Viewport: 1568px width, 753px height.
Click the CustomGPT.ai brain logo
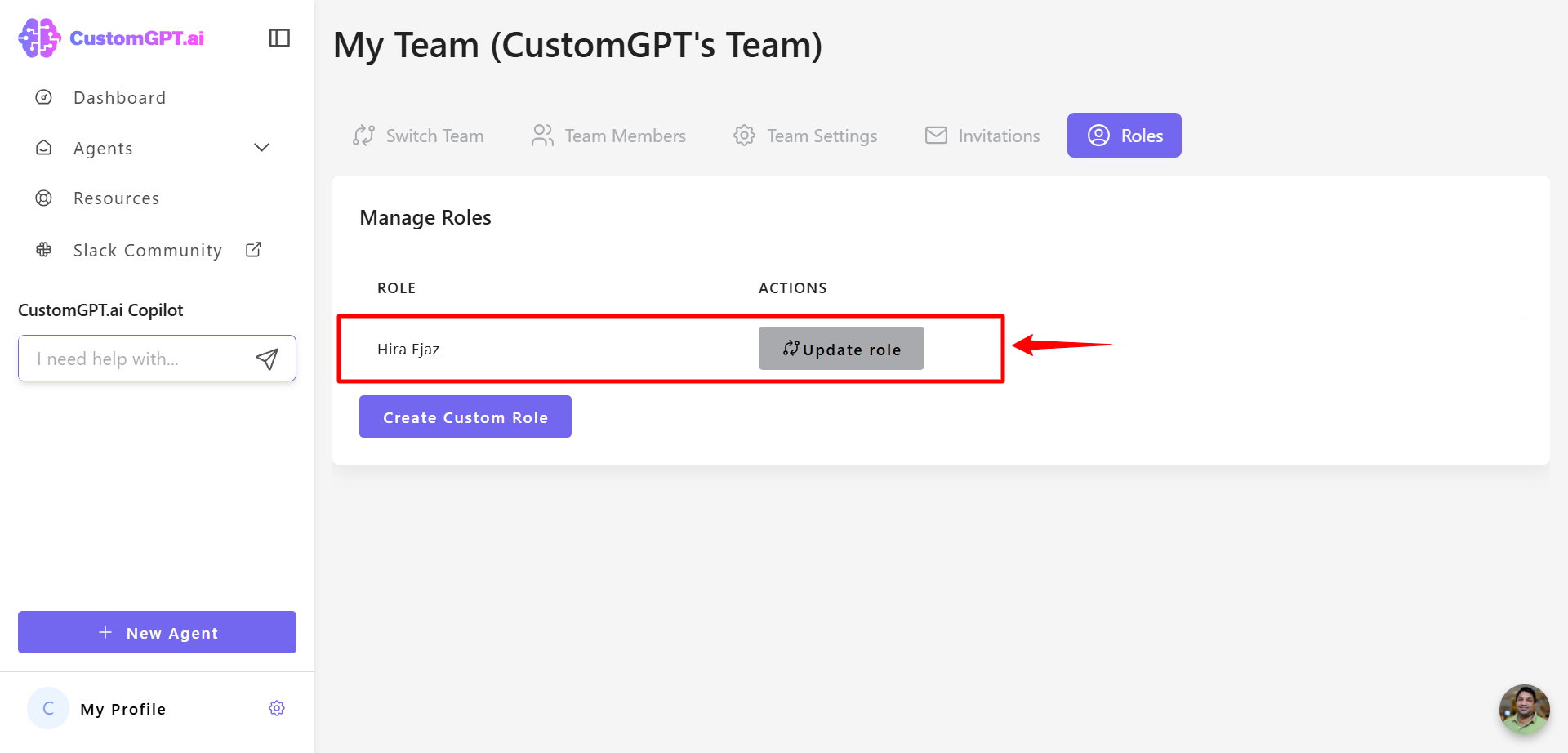click(x=39, y=38)
